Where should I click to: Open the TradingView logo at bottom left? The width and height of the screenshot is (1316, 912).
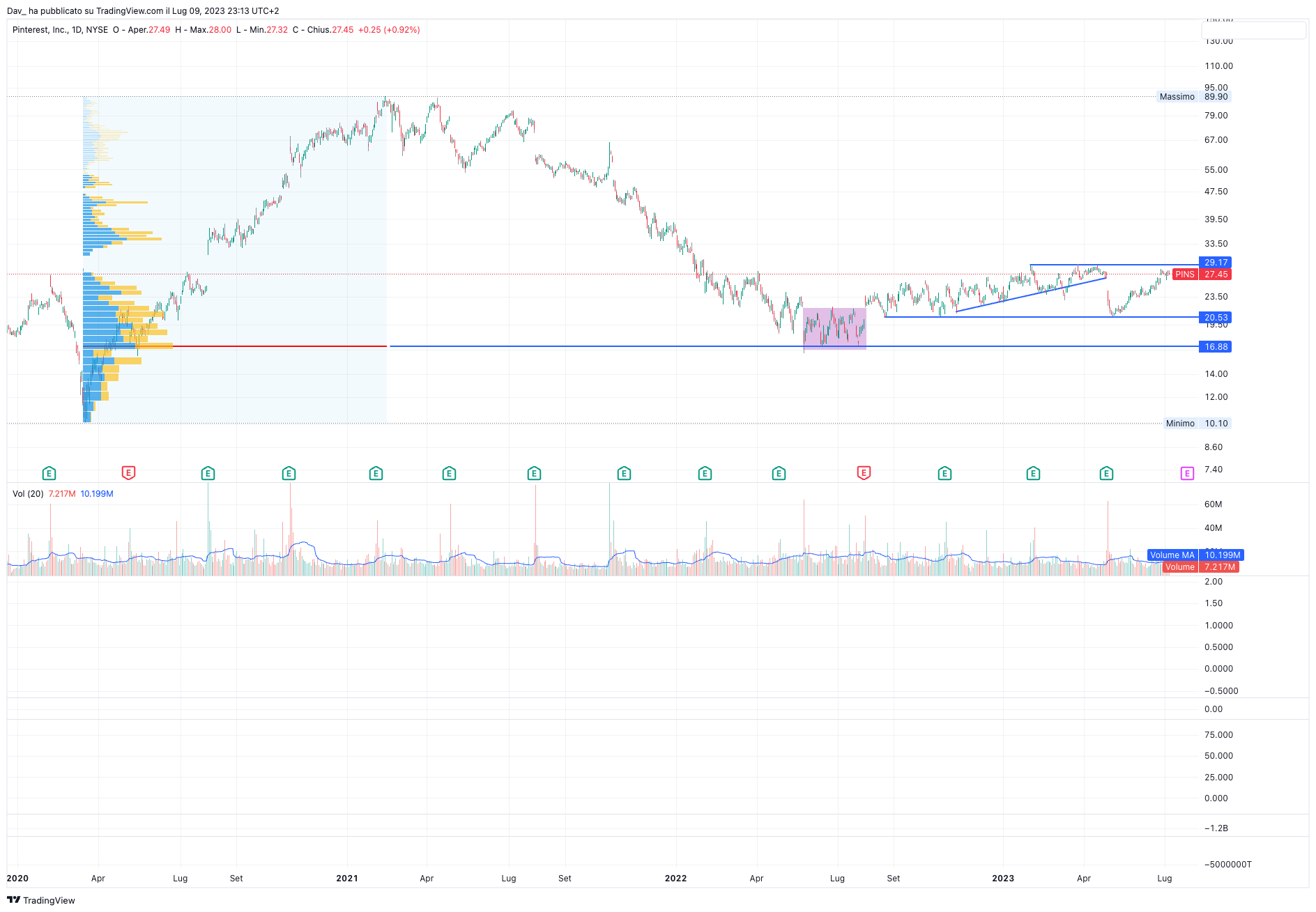click(42, 900)
